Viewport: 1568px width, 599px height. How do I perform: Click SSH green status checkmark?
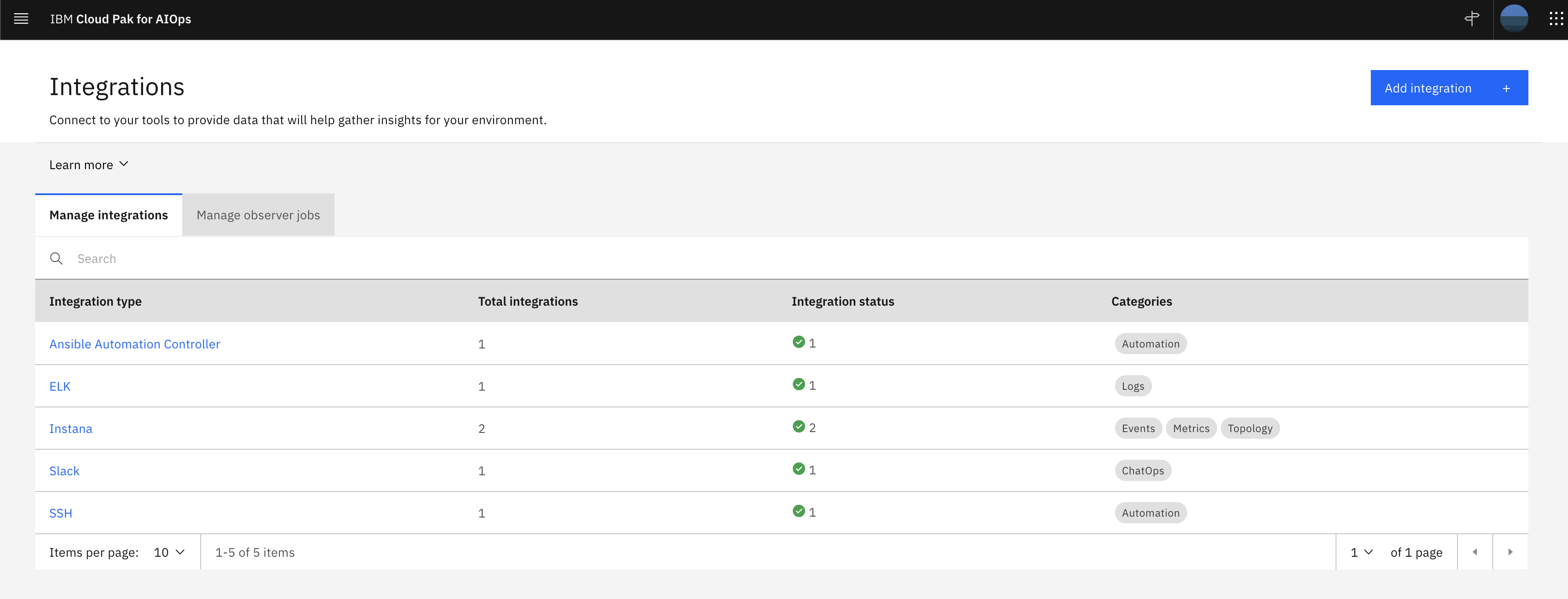point(799,511)
